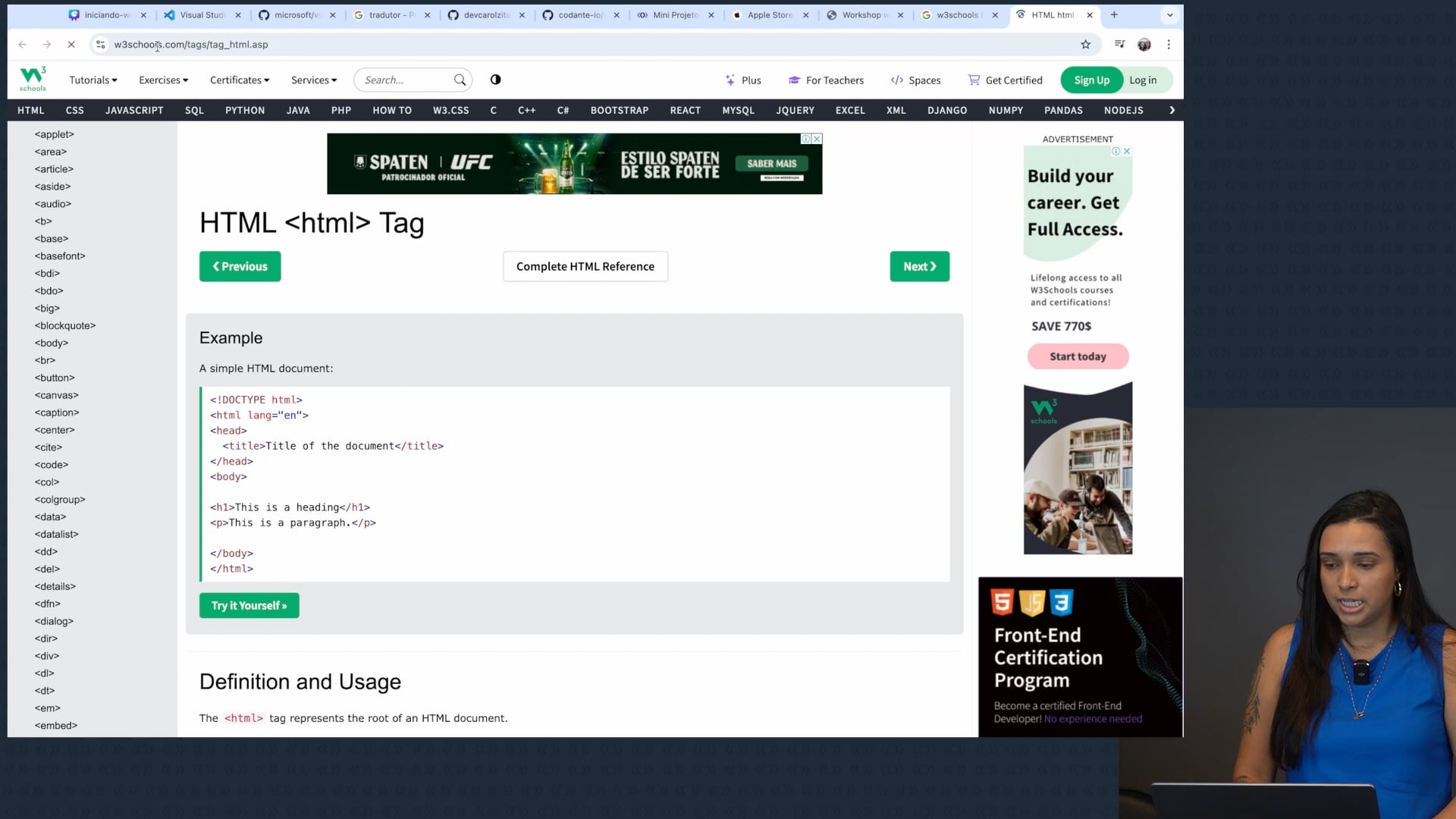Image resolution: width=1456 pixels, height=819 pixels.
Task: Click the Sign Up button
Action: pyautogui.click(x=1091, y=80)
